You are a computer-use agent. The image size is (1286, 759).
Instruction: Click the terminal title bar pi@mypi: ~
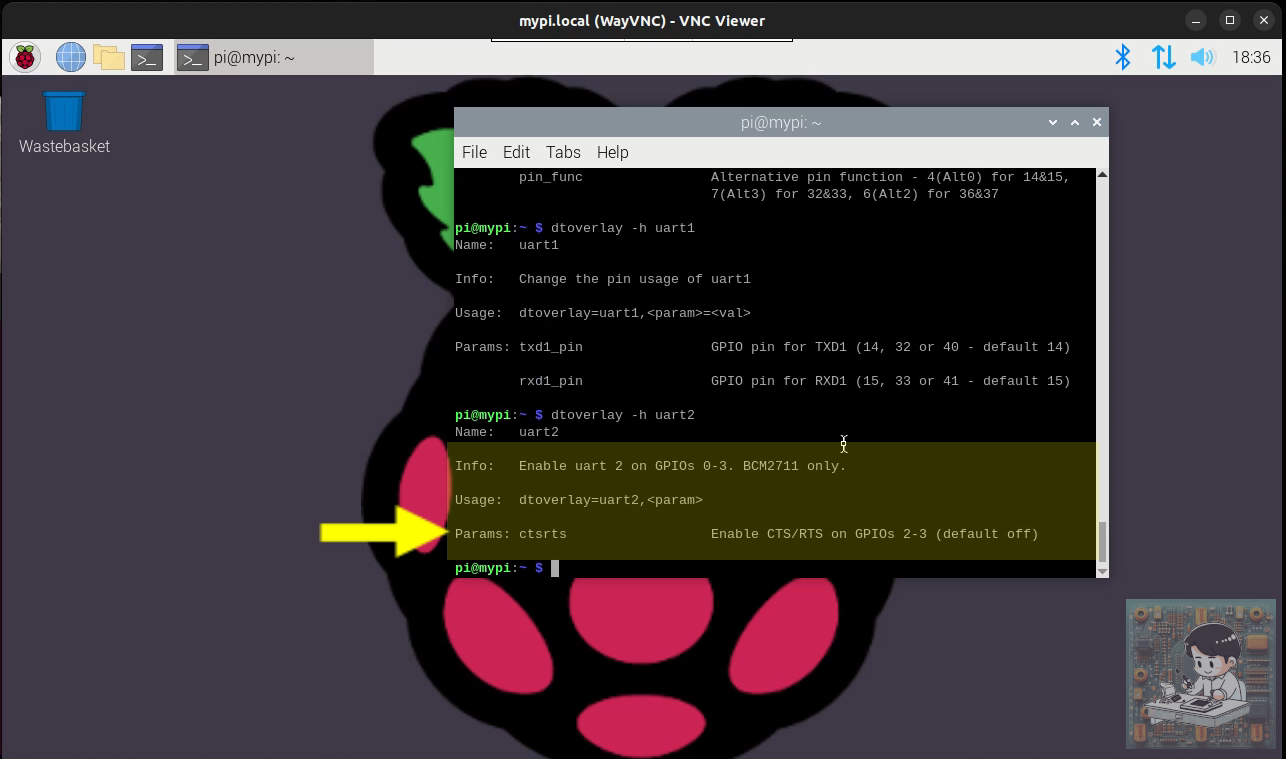[781, 122]
